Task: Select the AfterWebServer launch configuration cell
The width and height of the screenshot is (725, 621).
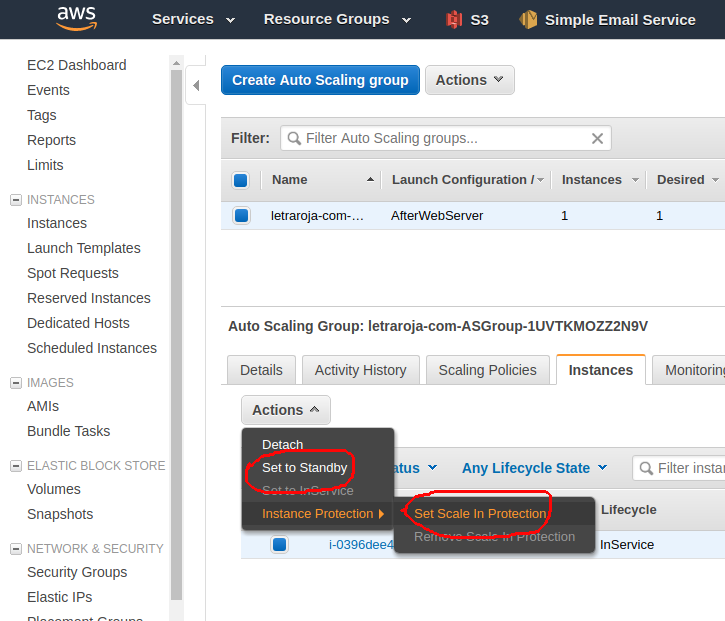Action: click(437, 215)
